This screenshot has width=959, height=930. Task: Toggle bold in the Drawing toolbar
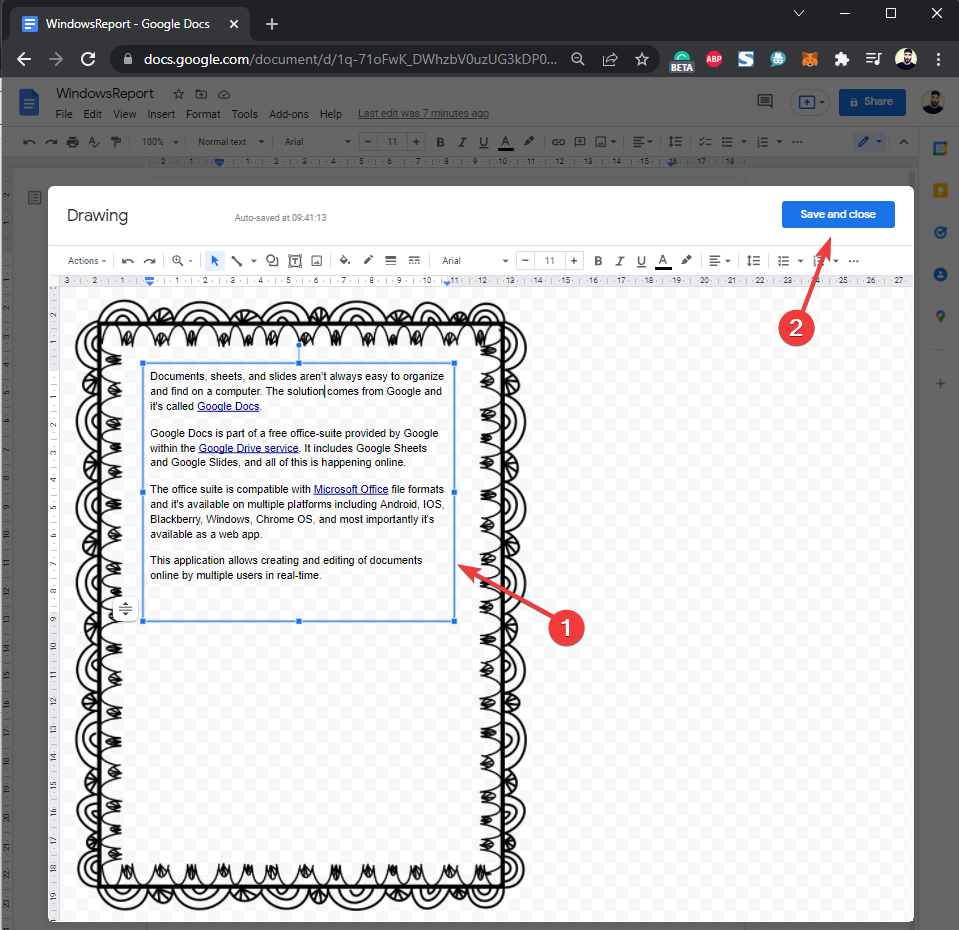tap(598, 261)
